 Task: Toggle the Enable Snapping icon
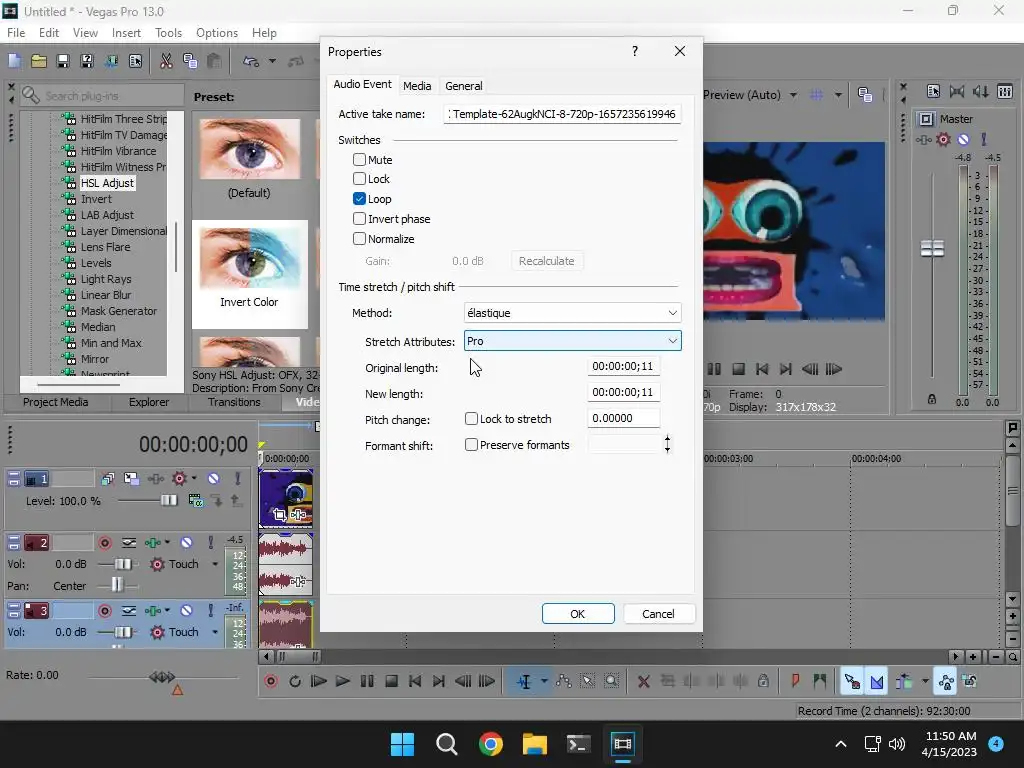(852, 681)
